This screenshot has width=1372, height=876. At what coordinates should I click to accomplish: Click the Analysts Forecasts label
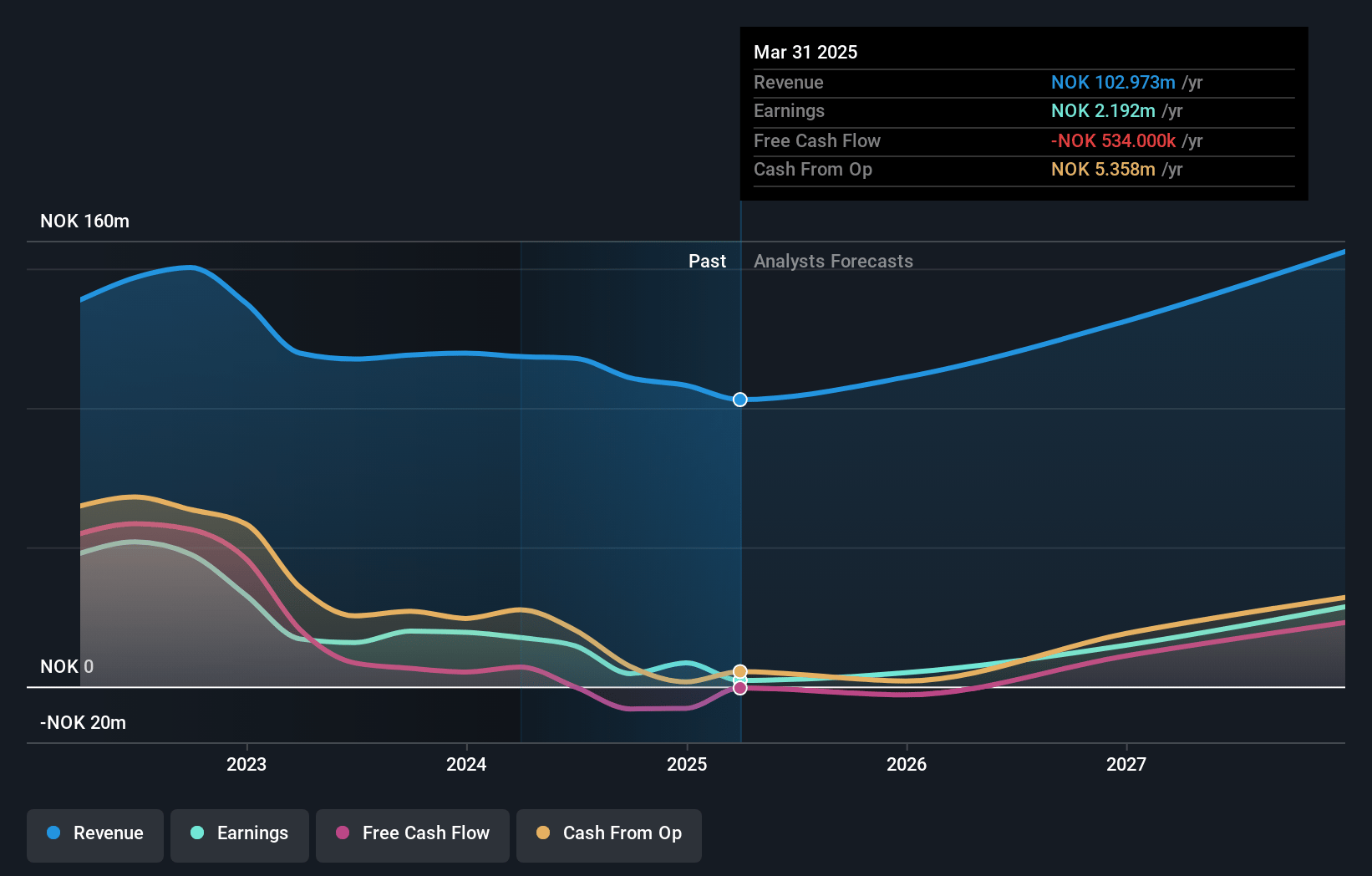834,262
